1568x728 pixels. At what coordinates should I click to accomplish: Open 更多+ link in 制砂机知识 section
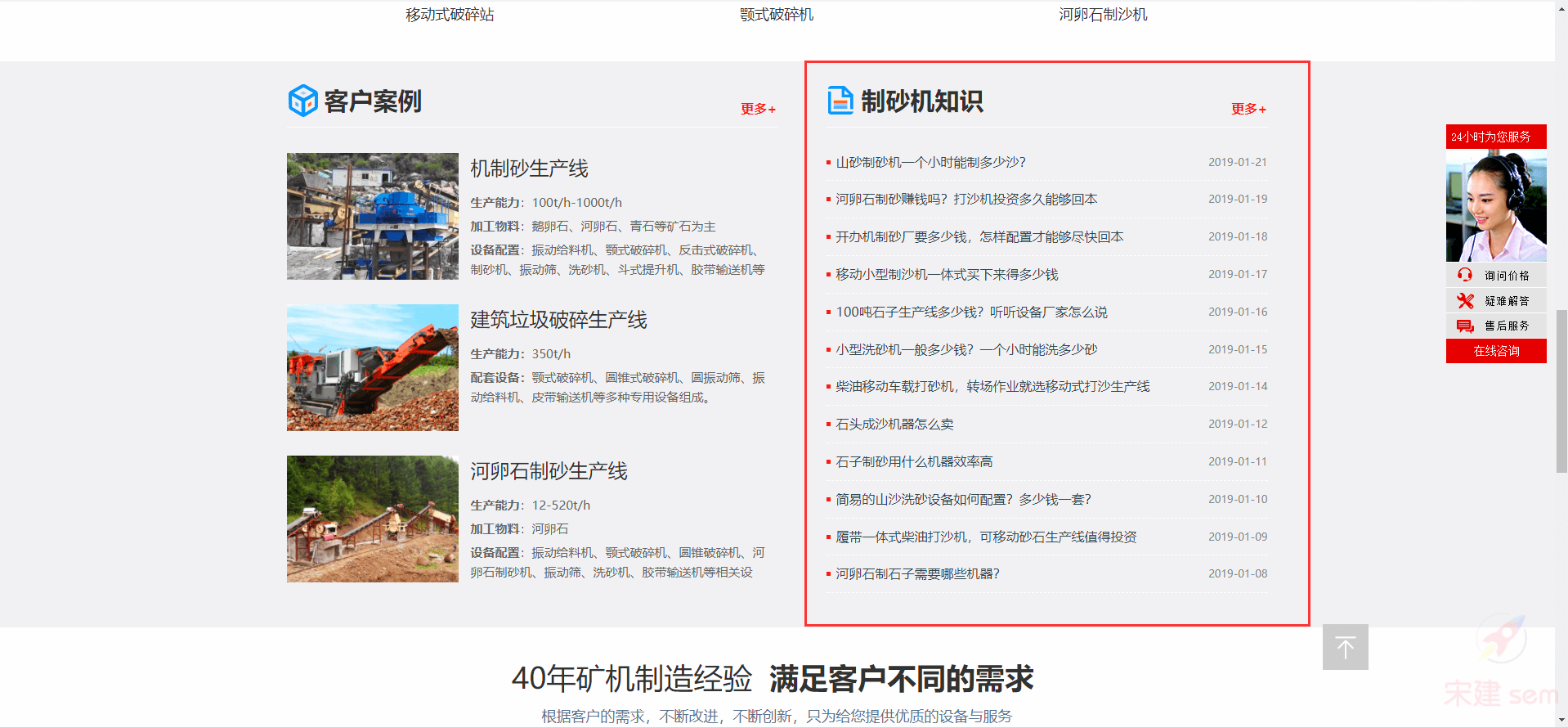pos(1248,109)
